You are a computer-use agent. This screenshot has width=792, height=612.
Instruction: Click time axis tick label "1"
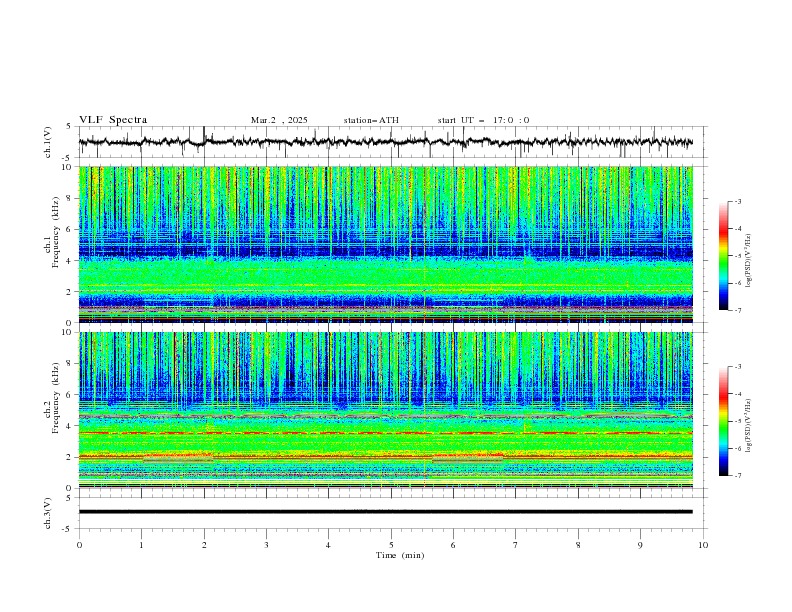pos(141,545)
